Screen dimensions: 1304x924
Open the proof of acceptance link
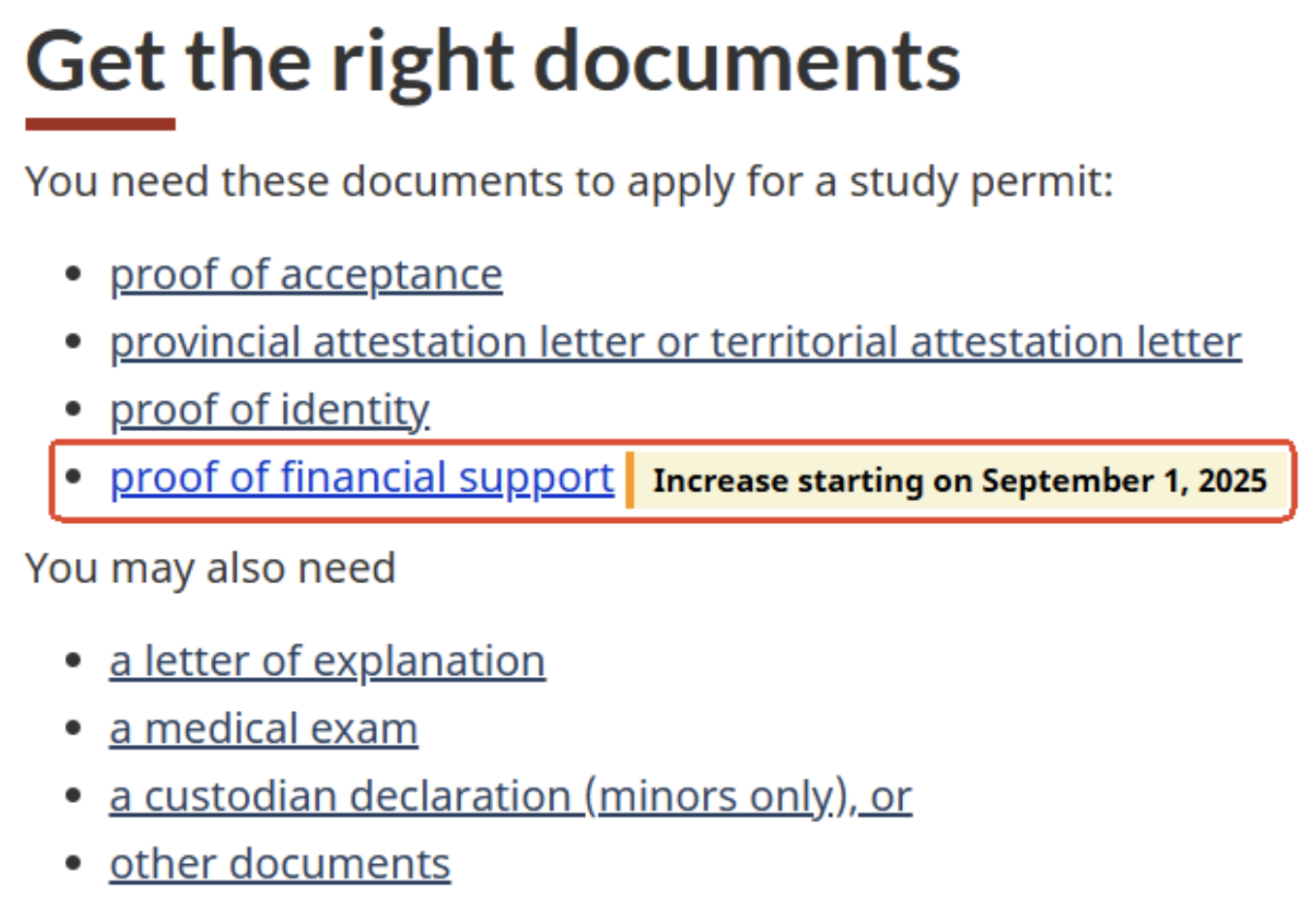(x=305, y=275)
